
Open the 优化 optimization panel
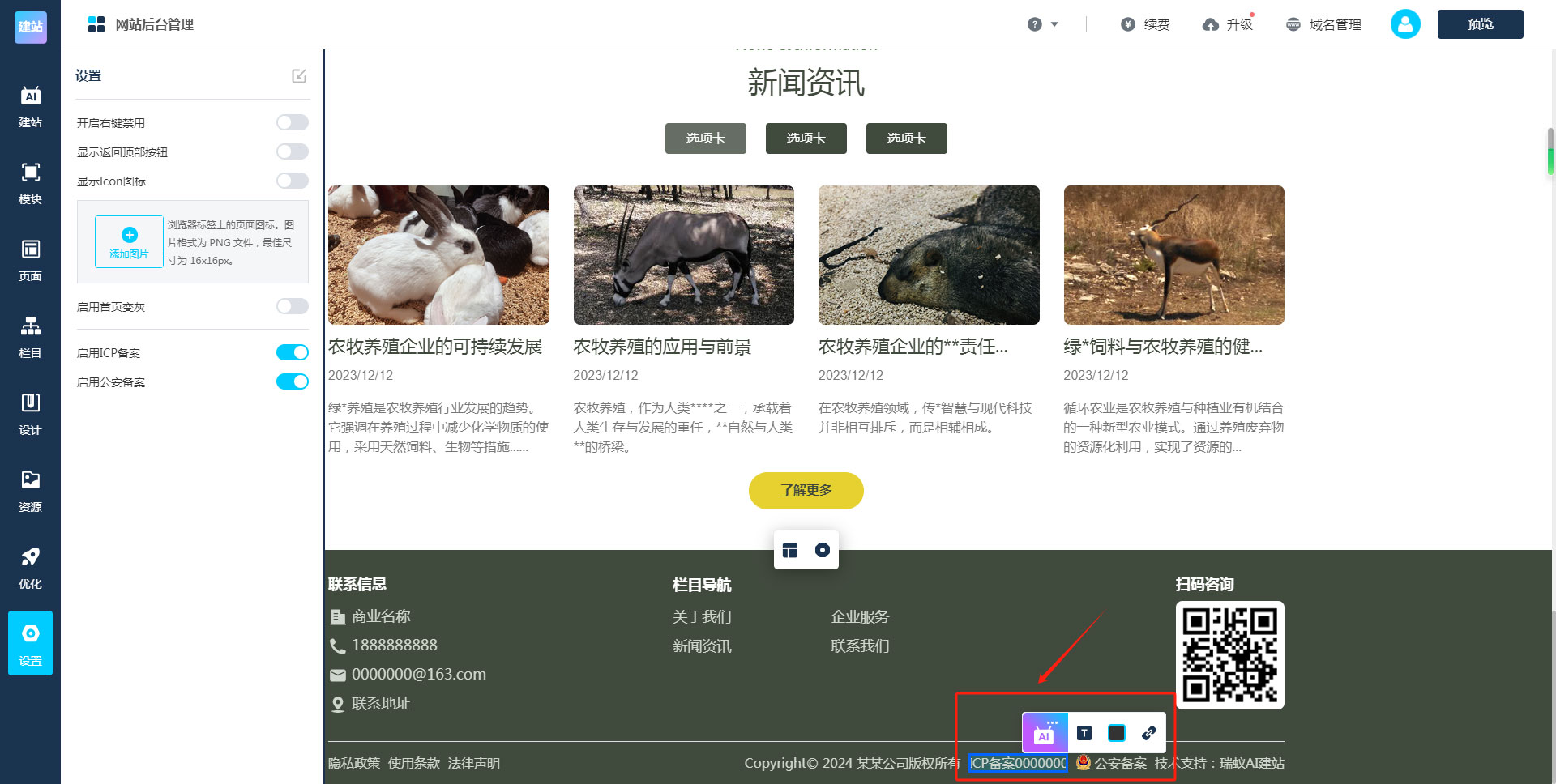point(30,569)
